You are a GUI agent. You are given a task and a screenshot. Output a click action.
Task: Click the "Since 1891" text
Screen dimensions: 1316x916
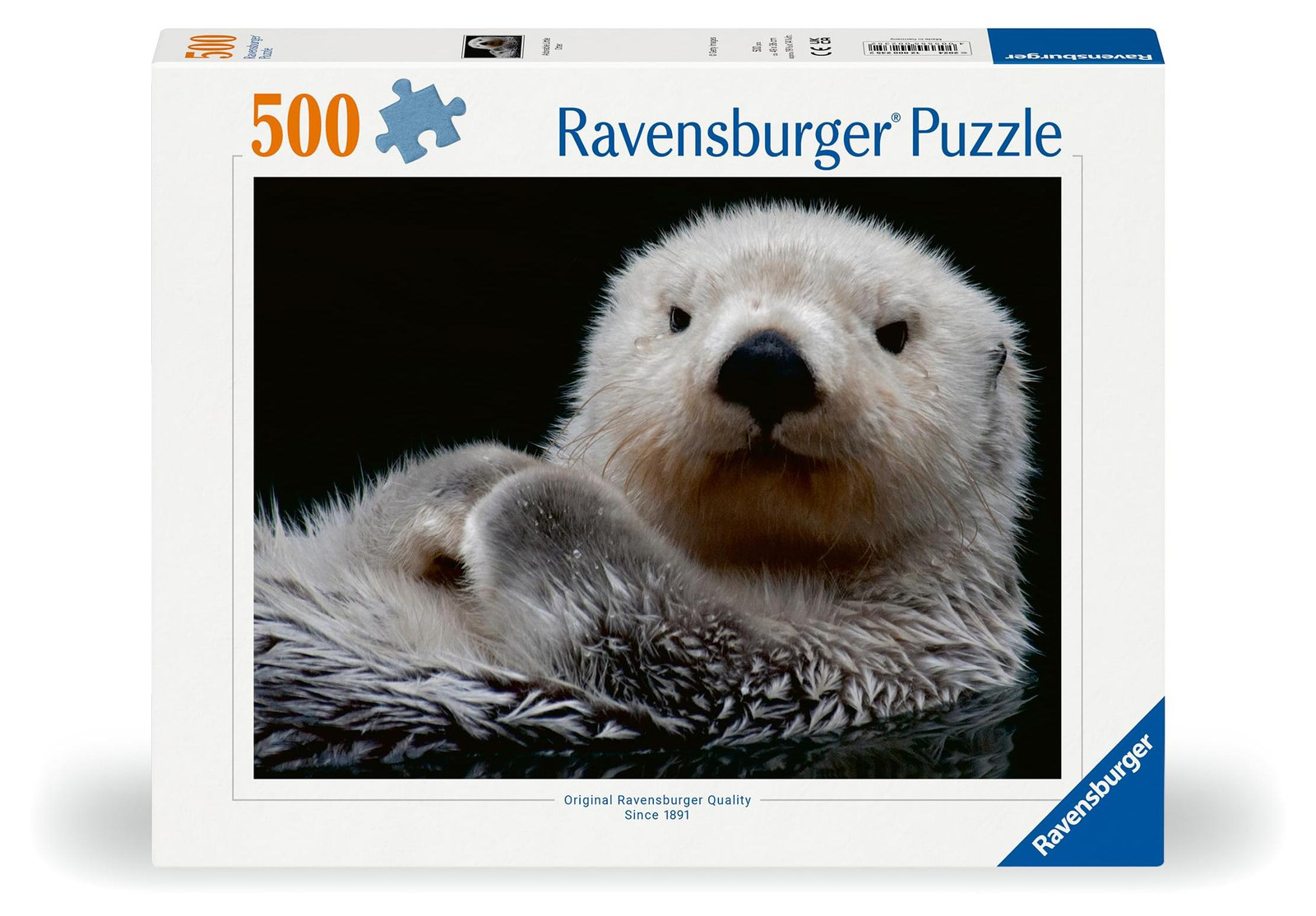(x=657, y=816)
